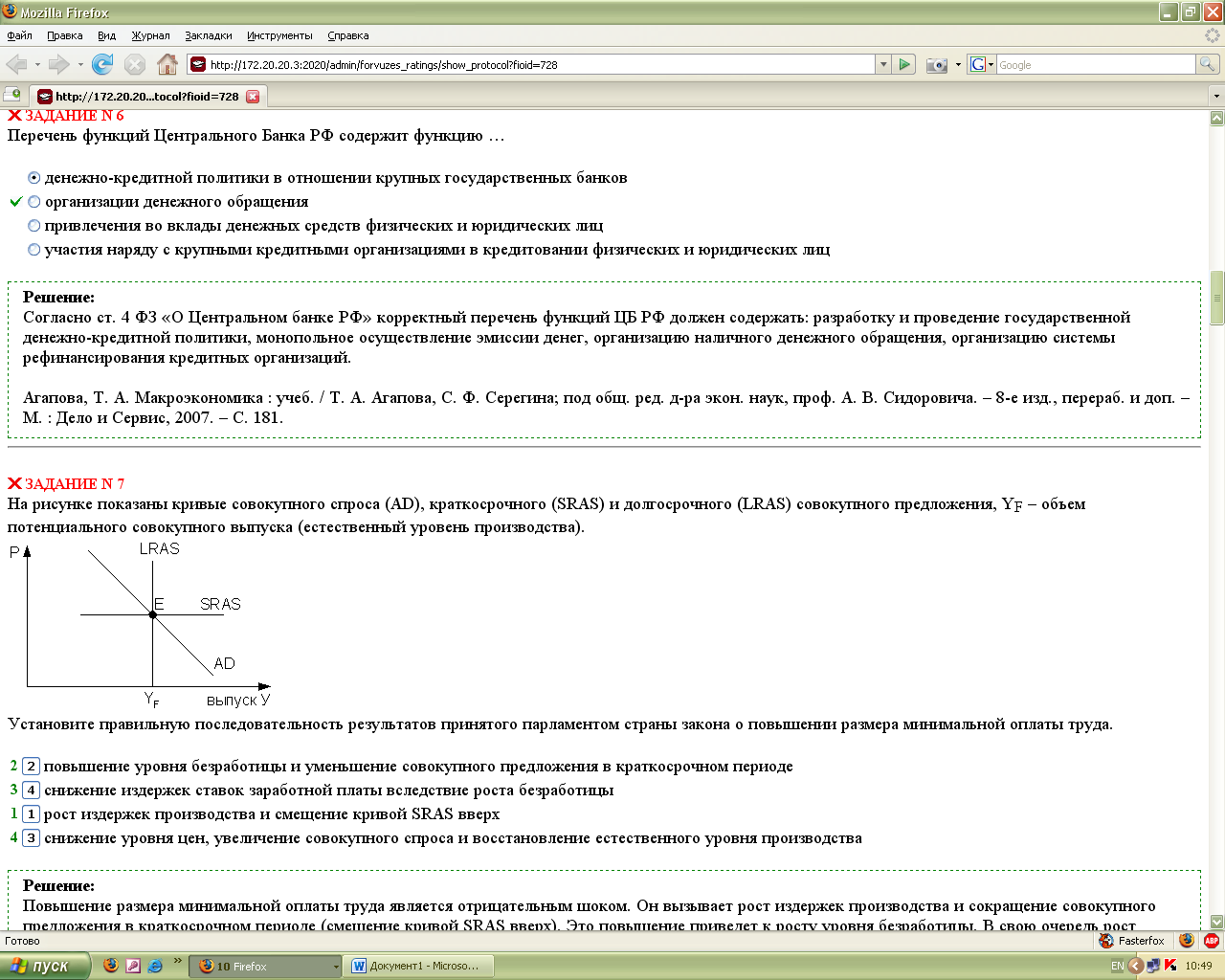Go back with the browser Back arrow
Viewport: 1225px width, 980px height.
16,64
